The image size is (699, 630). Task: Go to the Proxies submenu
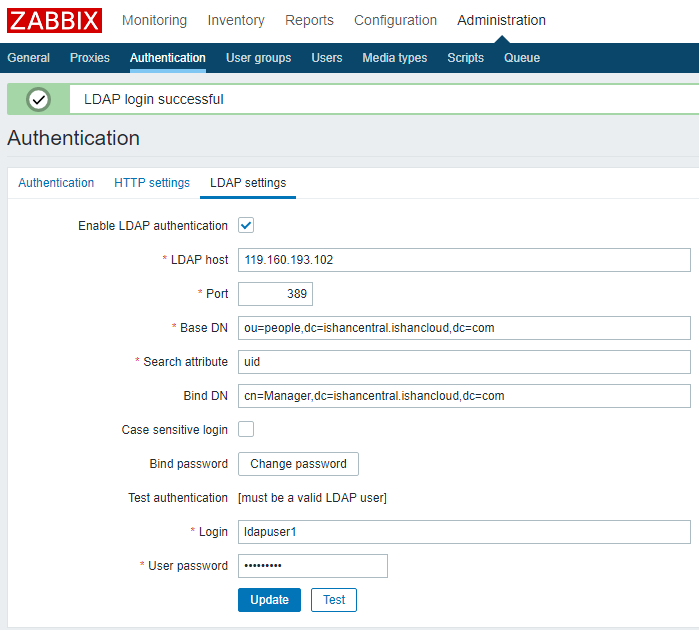tap(90, 58)
